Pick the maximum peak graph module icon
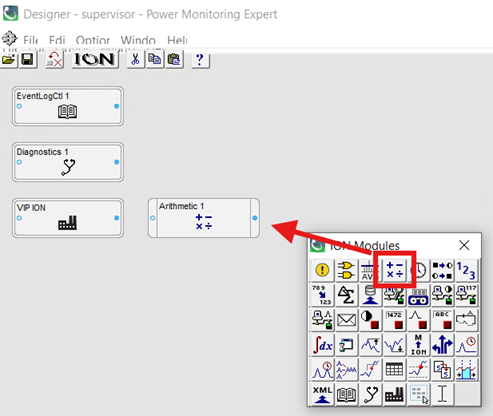The image size is (493, 416). [x=370, y=345]
